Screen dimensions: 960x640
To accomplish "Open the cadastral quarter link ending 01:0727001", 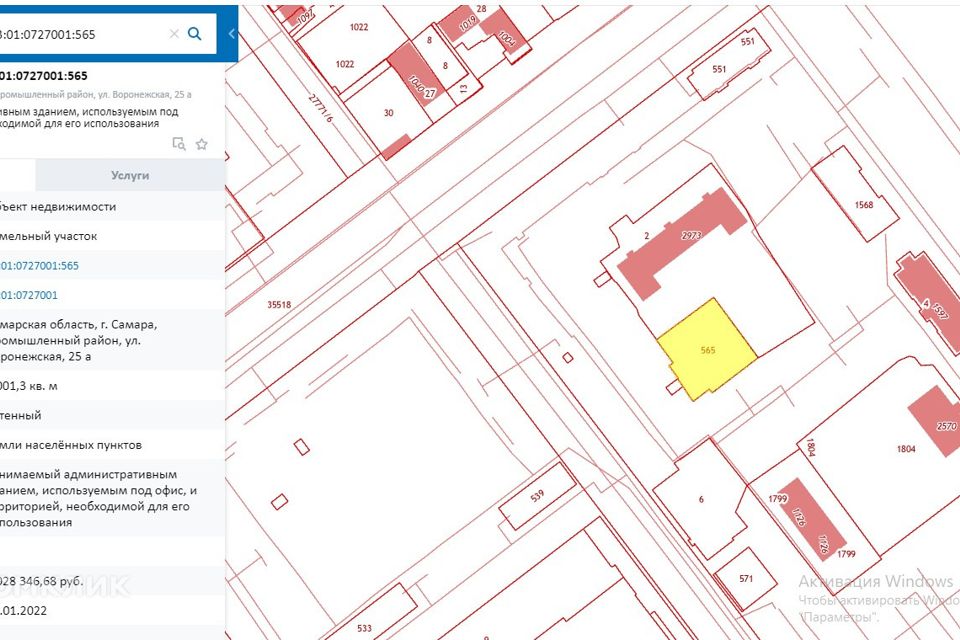I will (30, 295).
